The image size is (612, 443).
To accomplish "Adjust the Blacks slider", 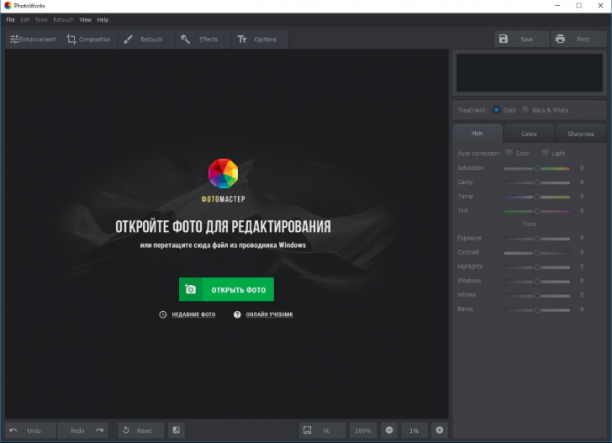I will coord(537,310).
